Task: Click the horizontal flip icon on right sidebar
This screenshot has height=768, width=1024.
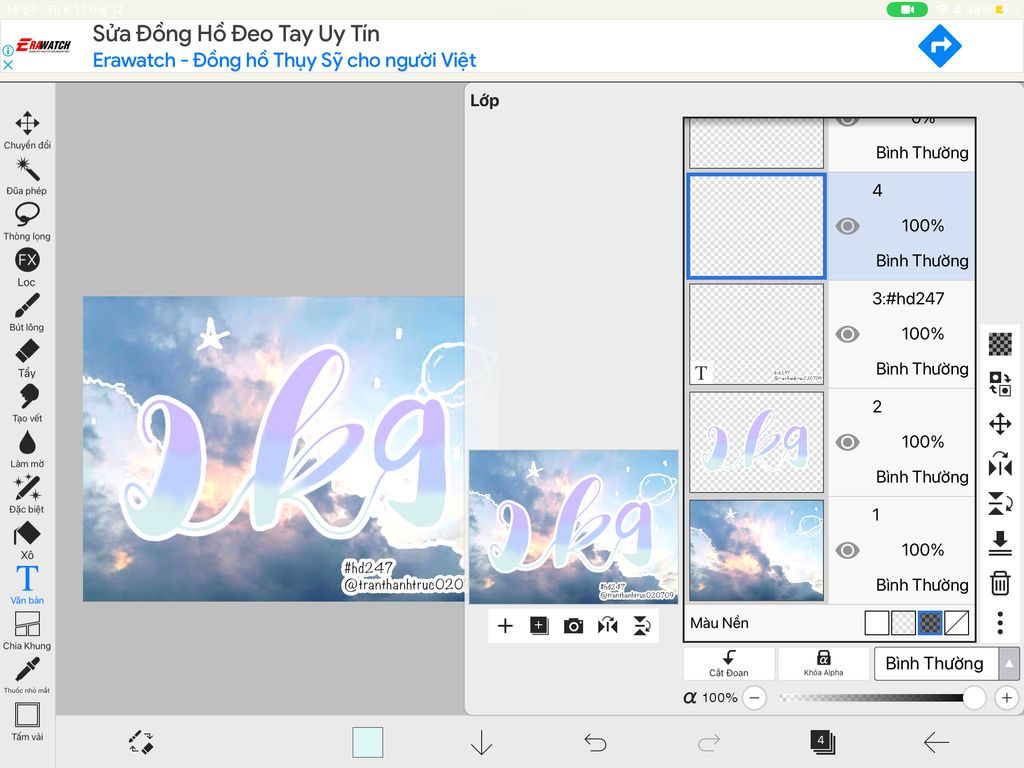Action: [x=1000, y=464]
